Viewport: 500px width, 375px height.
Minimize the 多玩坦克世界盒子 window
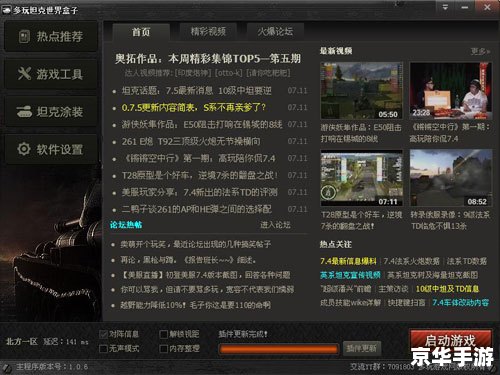(465, 7)
